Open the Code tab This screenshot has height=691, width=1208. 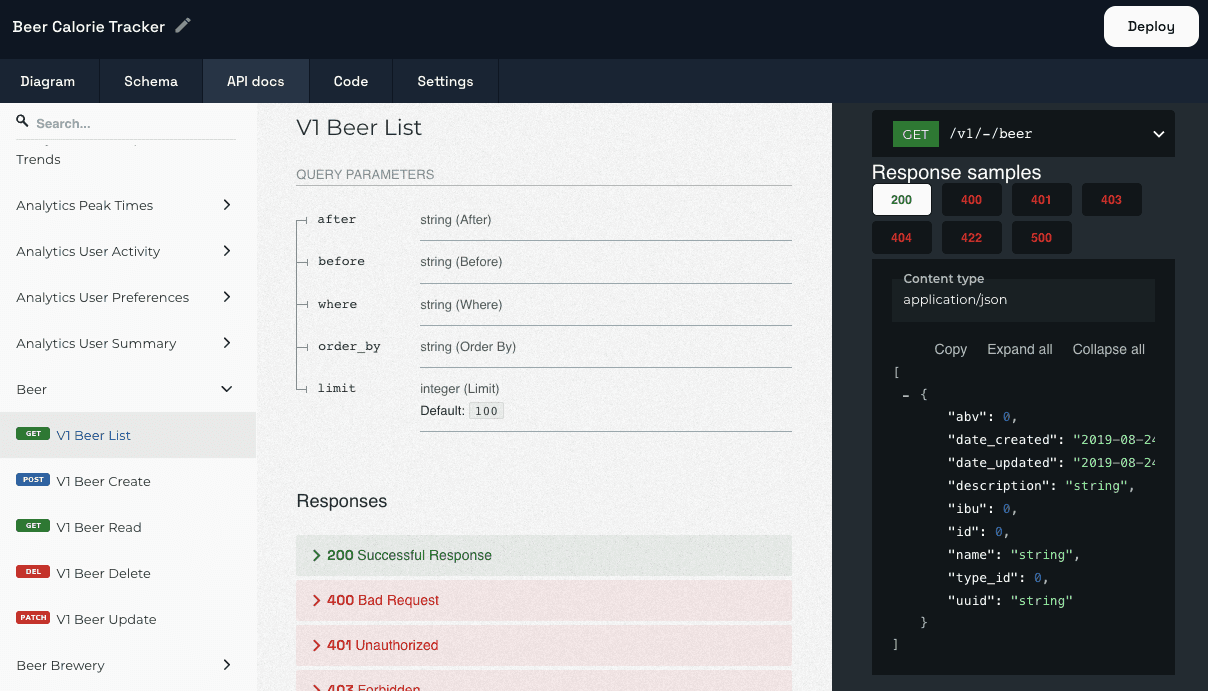tap(351, 81)
